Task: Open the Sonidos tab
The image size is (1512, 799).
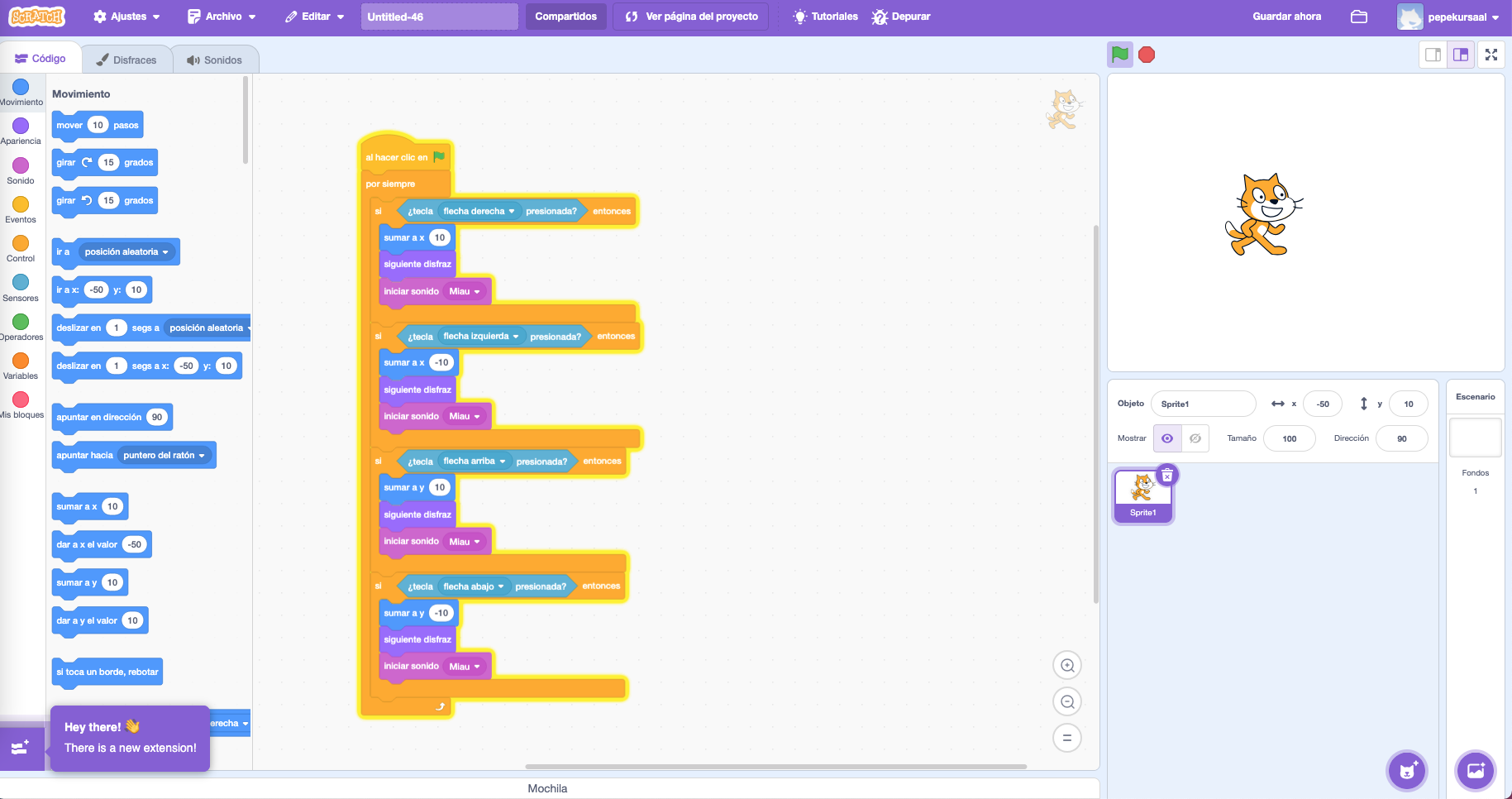Action: coord(215,60)
